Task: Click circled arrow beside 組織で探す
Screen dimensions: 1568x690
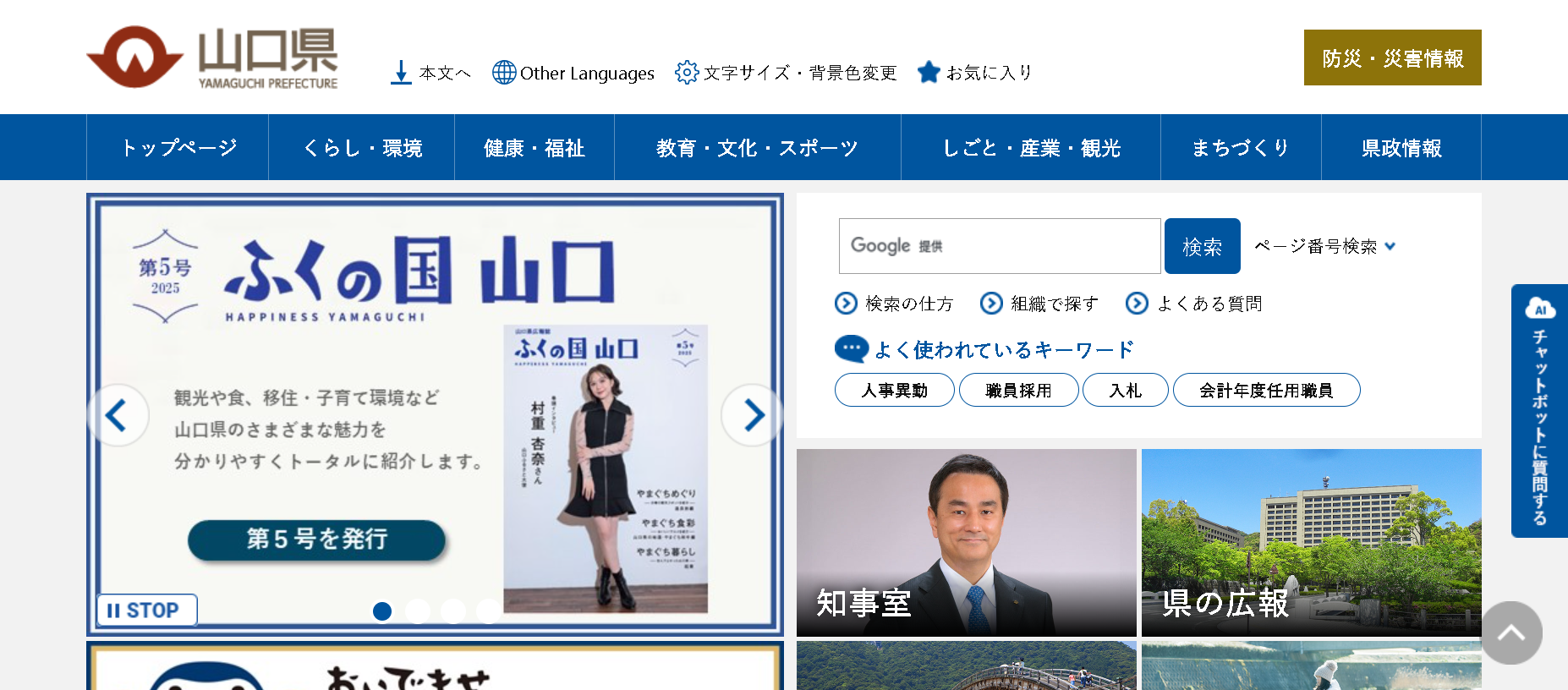Action: [x=991, y=303]
